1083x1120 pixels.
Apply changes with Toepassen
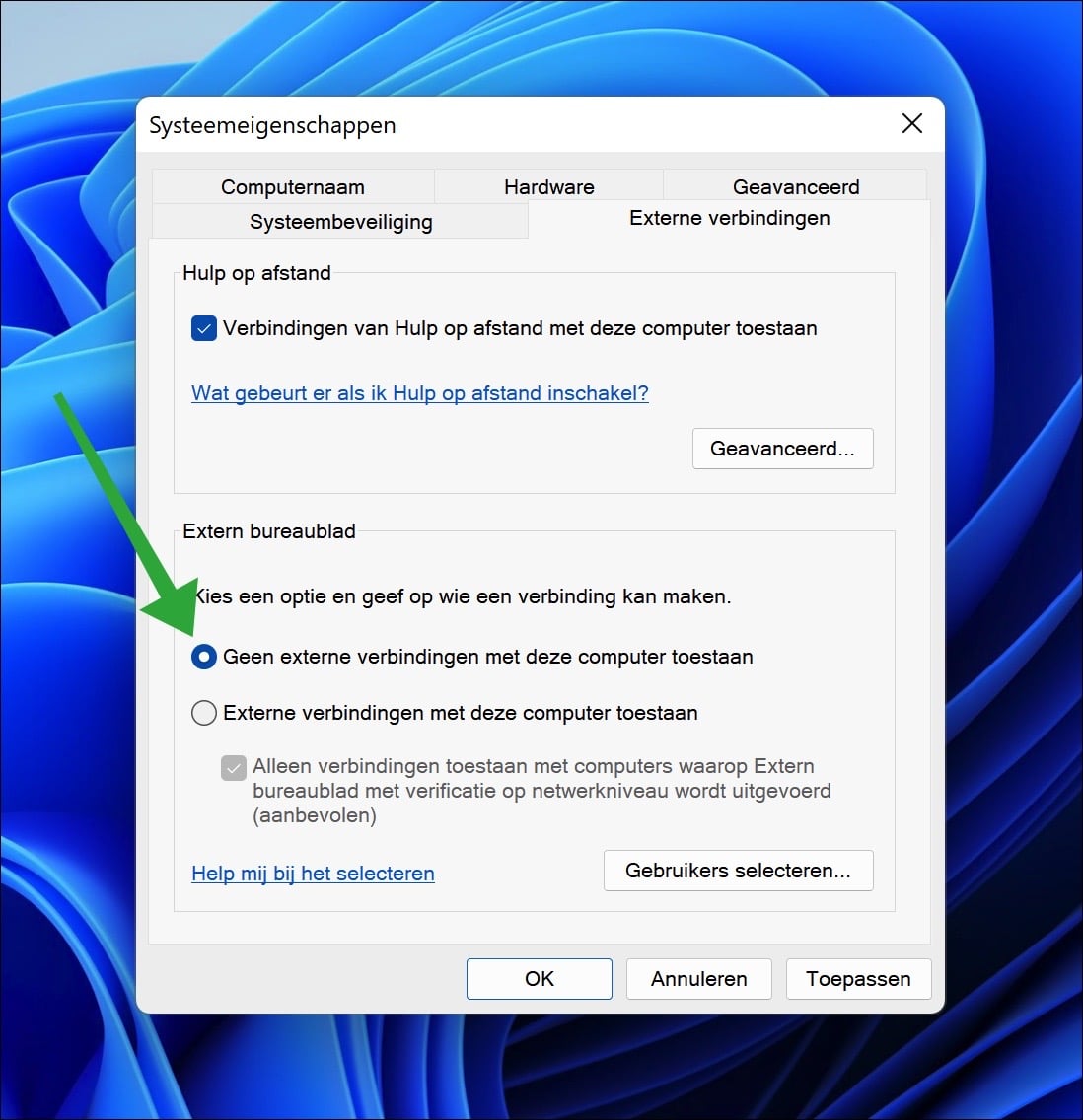[858, 979]
